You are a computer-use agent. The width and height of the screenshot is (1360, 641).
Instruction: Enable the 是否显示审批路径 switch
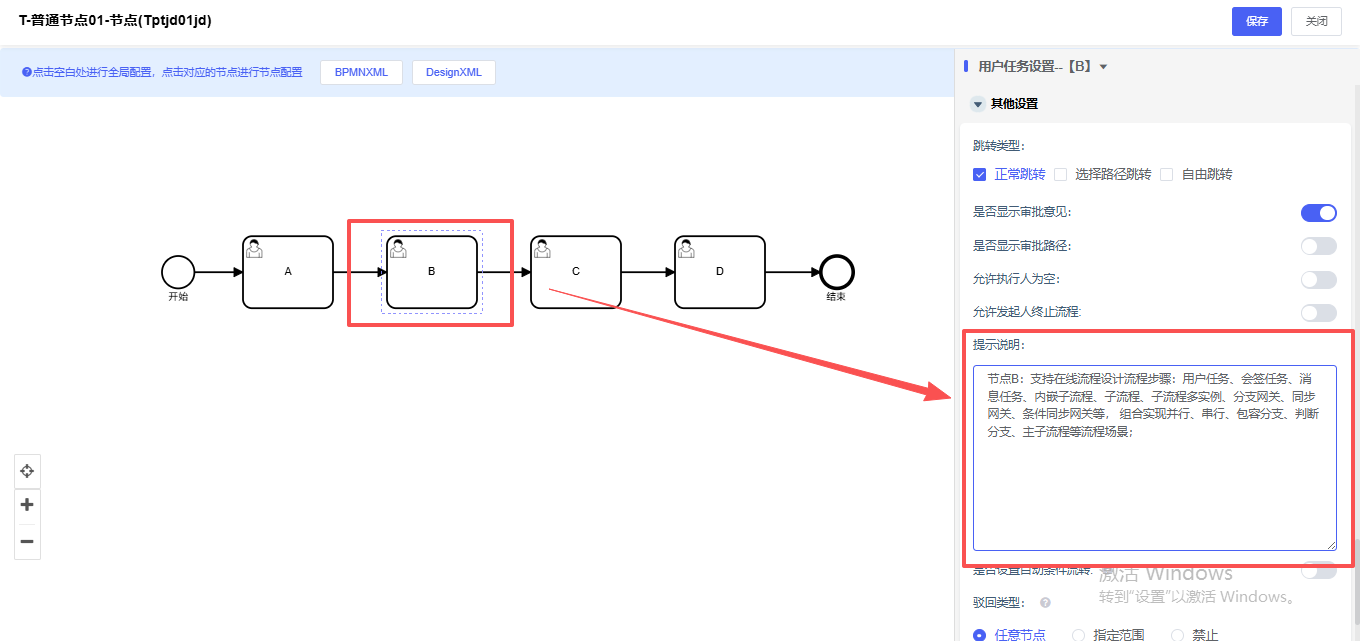1318,246
